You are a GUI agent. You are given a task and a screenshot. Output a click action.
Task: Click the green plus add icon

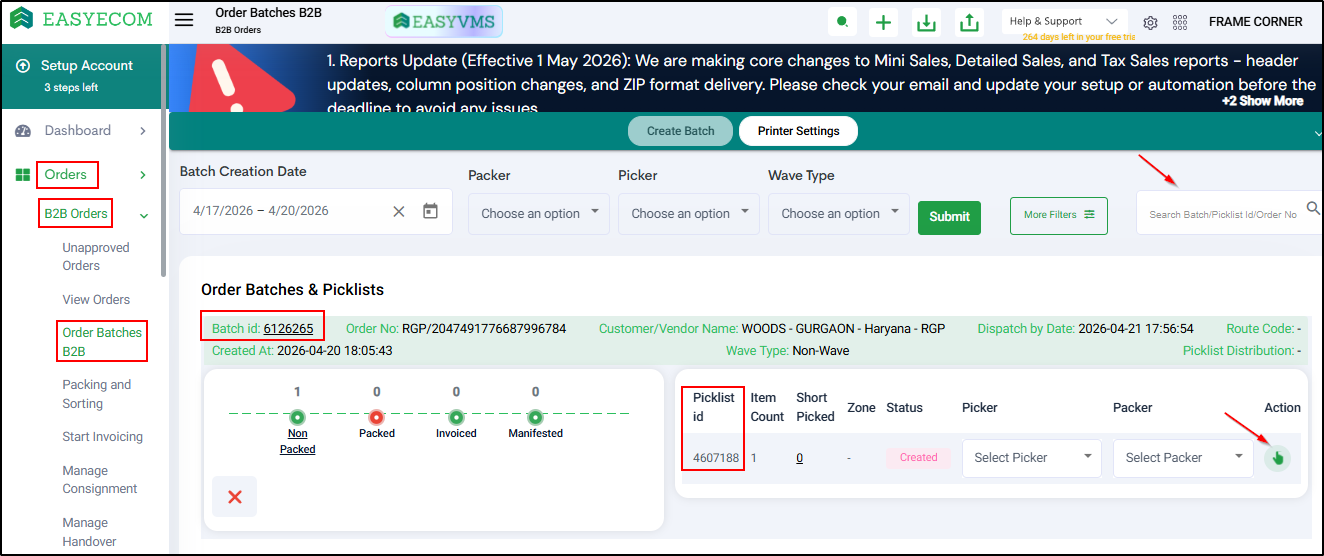tap(882, 22)
